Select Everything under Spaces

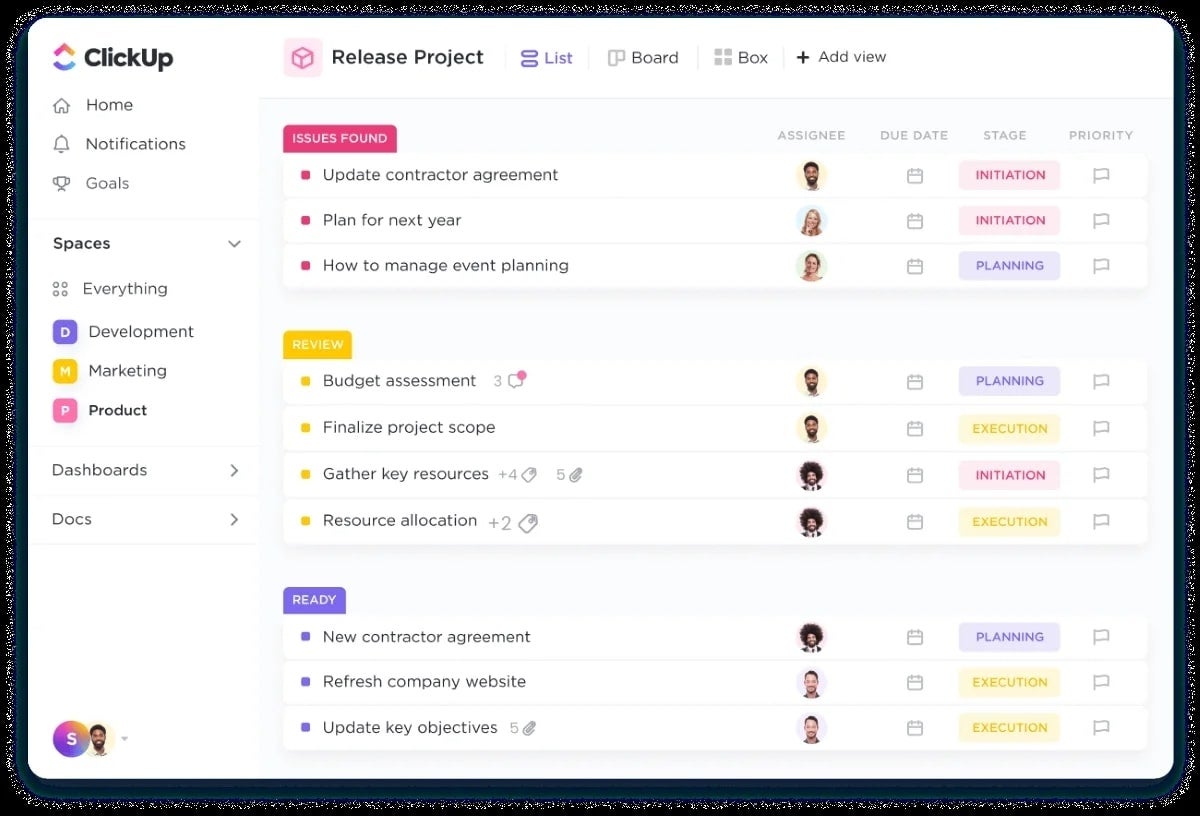coord(110,289)
